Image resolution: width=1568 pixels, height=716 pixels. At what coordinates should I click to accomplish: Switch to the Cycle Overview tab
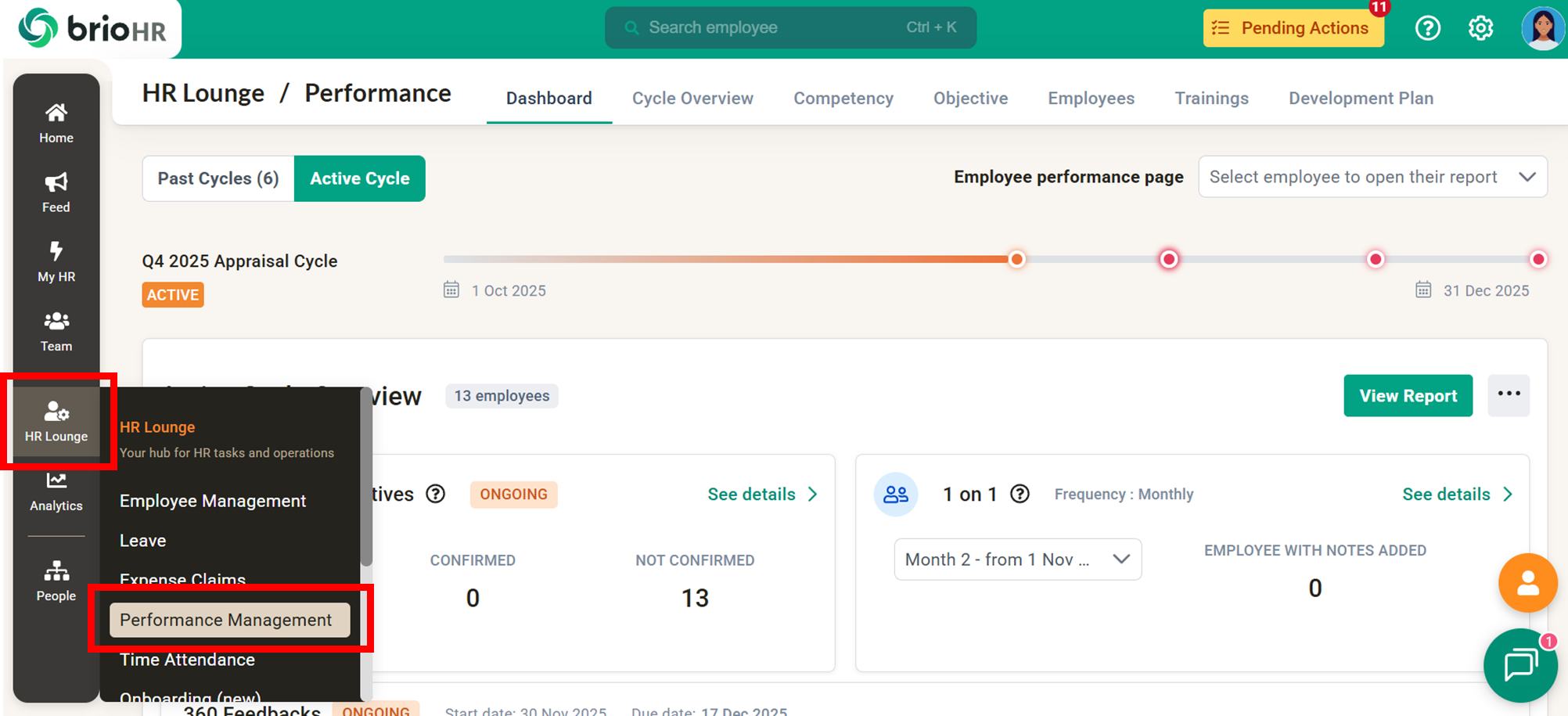click(x=692, y=99)
